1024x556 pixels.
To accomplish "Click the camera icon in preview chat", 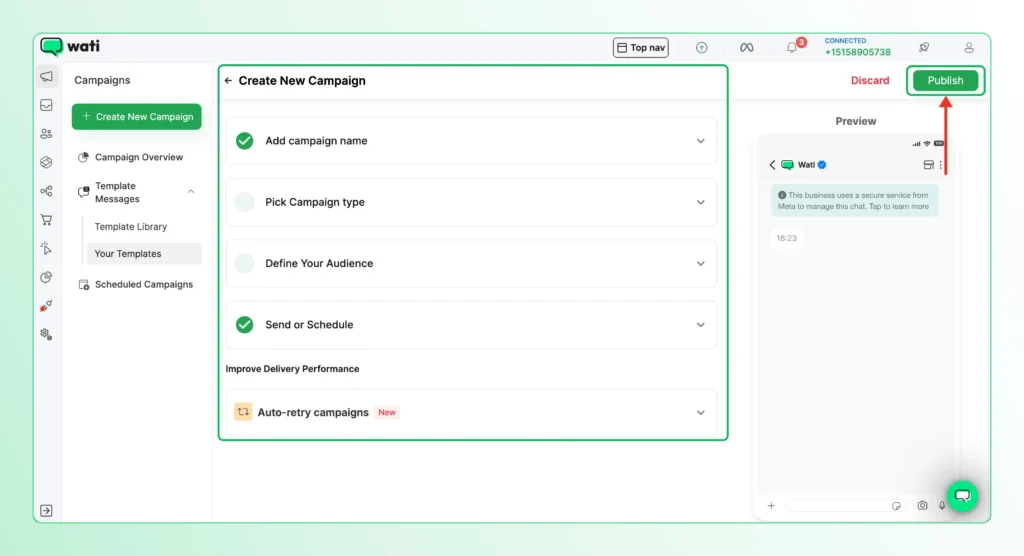I will click(x=922, y=506).
